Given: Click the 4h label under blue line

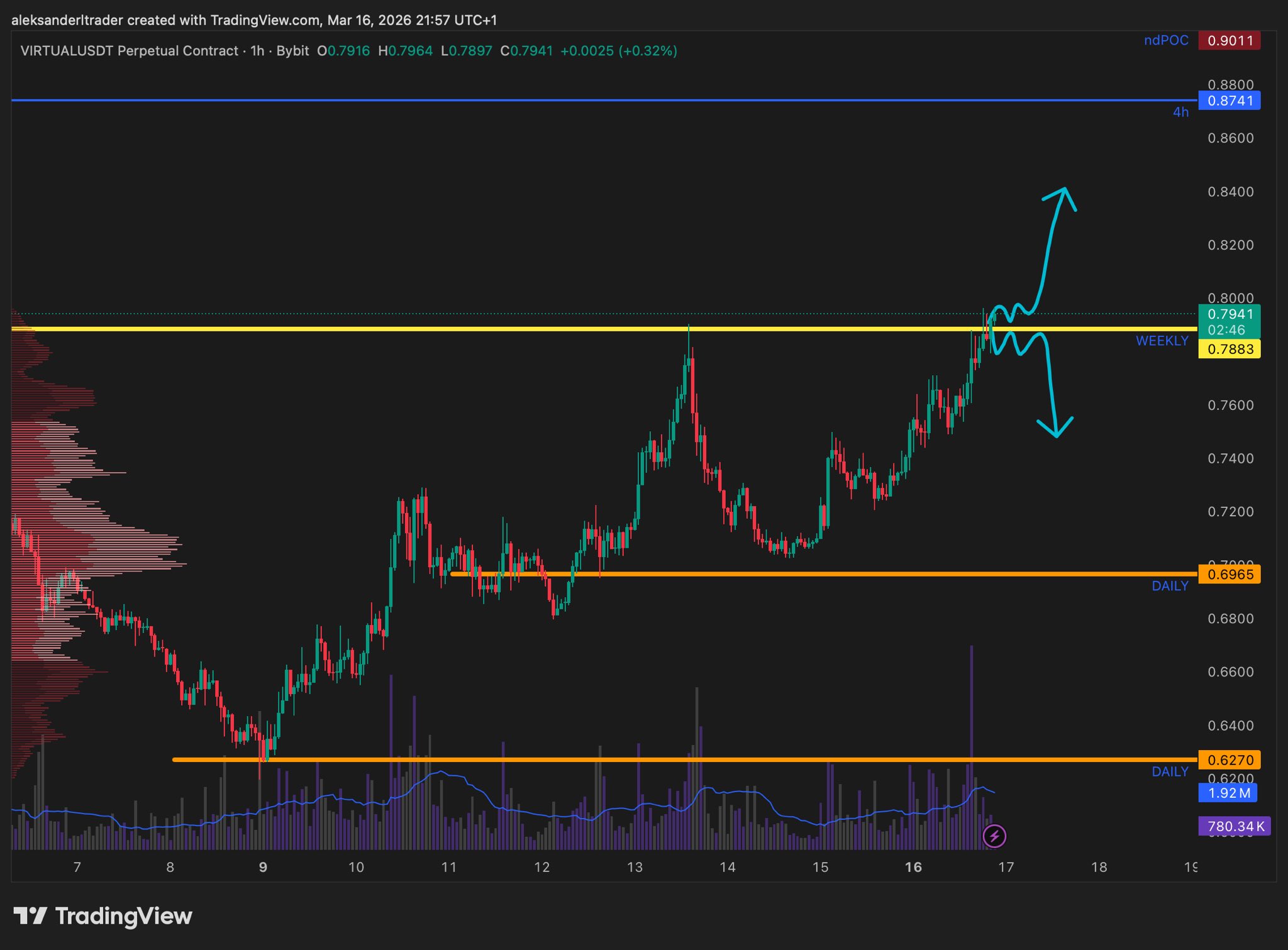Looking at the screenshot, I should point(1180,113).
